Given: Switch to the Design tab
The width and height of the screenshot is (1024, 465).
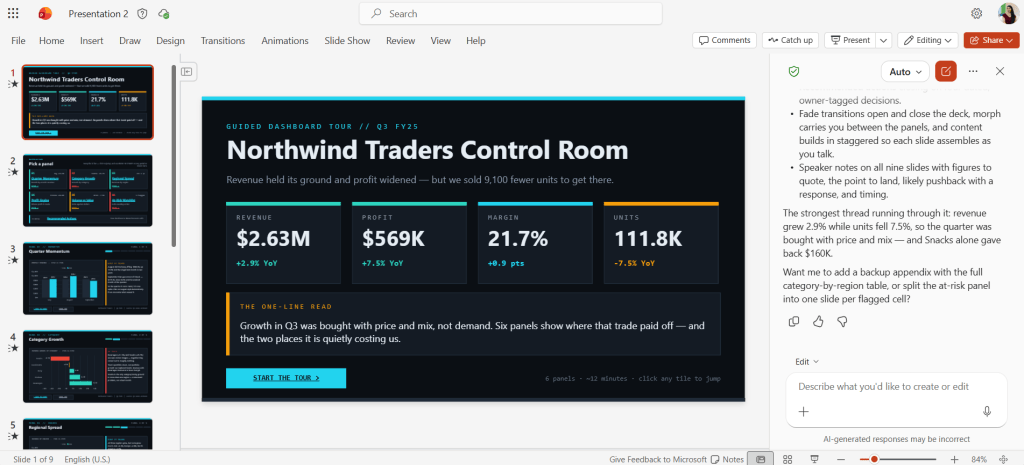Looking at the screenshot, I should coord(170,40).
